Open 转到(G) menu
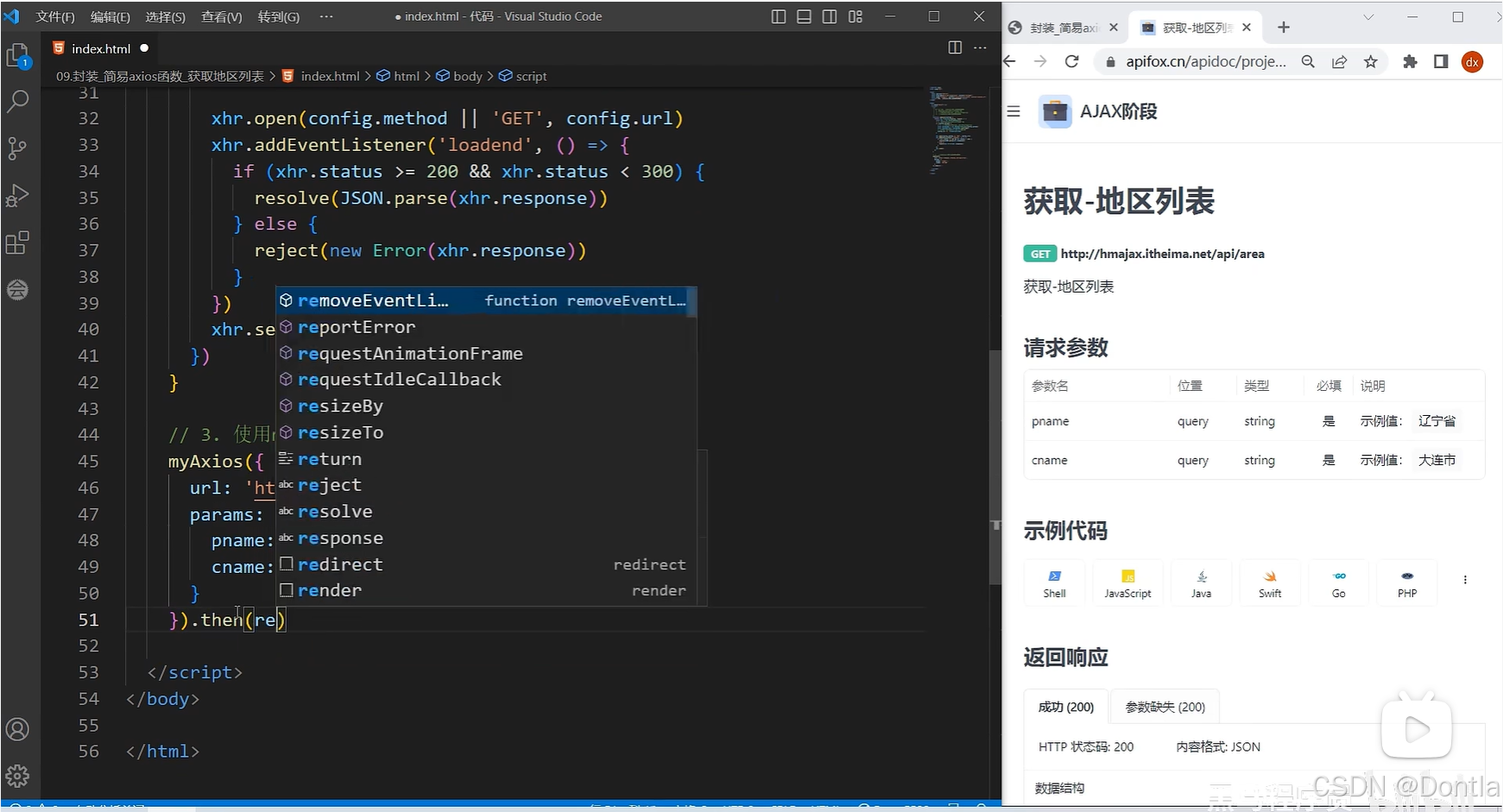Viewport: 1503px width, 812px height. click(x=279, y=16)
